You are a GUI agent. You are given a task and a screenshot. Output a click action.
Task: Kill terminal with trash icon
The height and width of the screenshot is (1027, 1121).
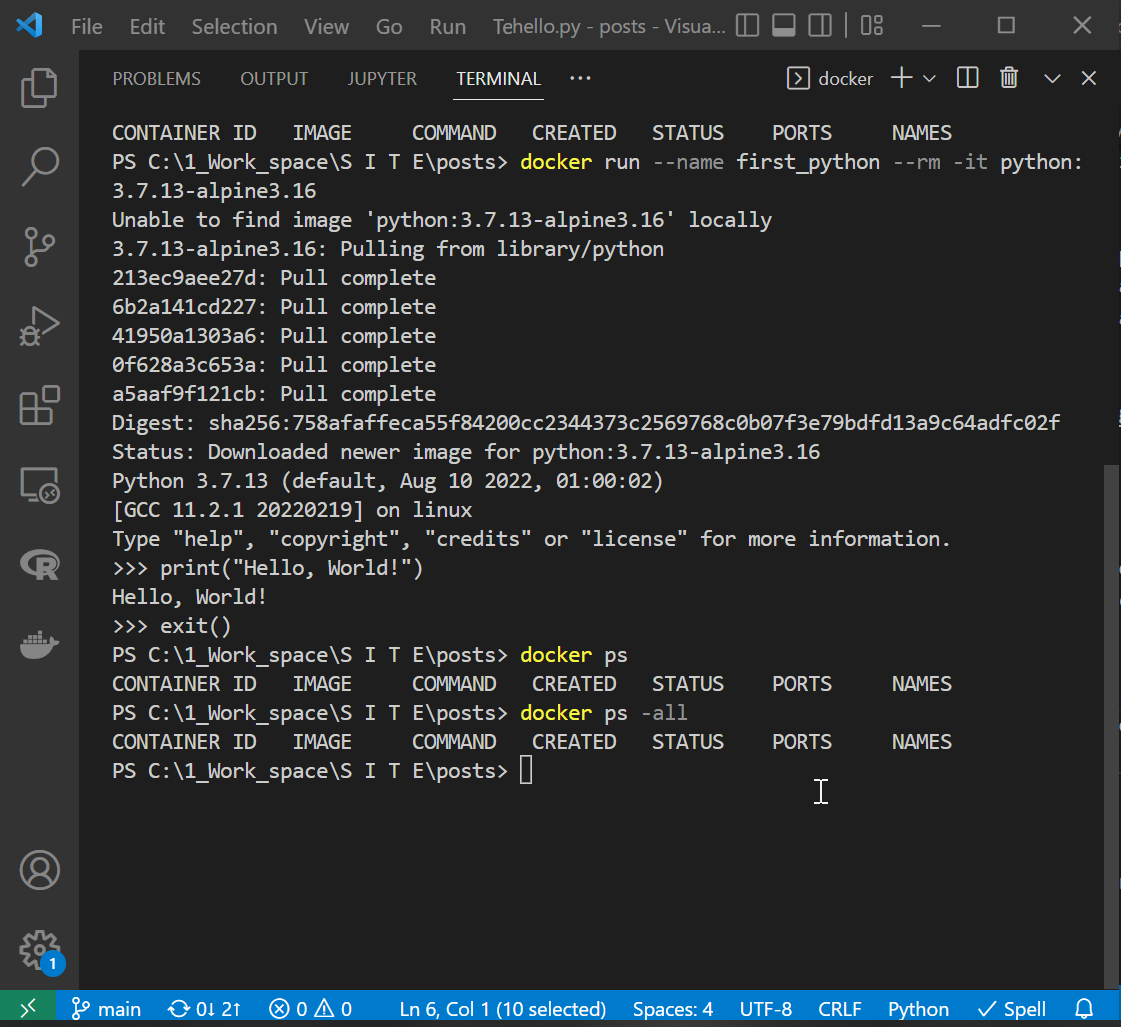pyautogui.click(x=1009, y=78)
